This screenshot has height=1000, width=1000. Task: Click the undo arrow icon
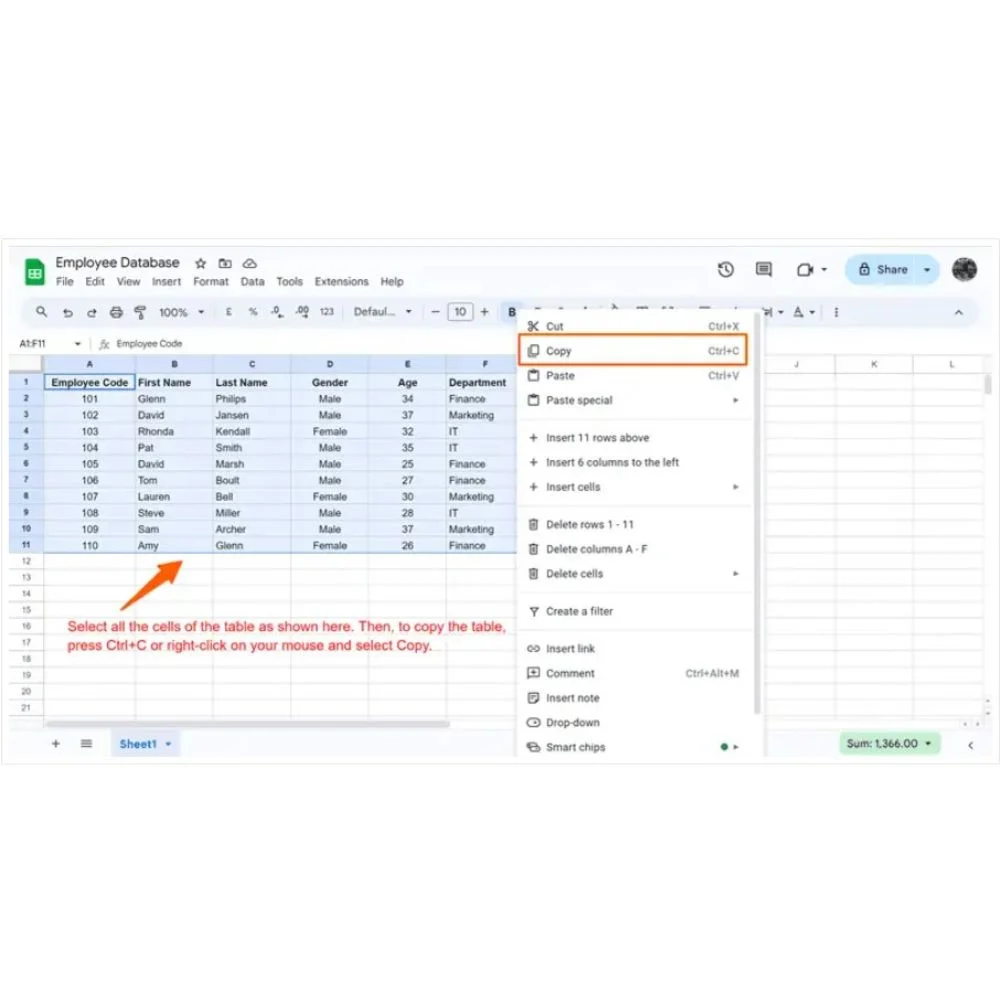(68, 312)
